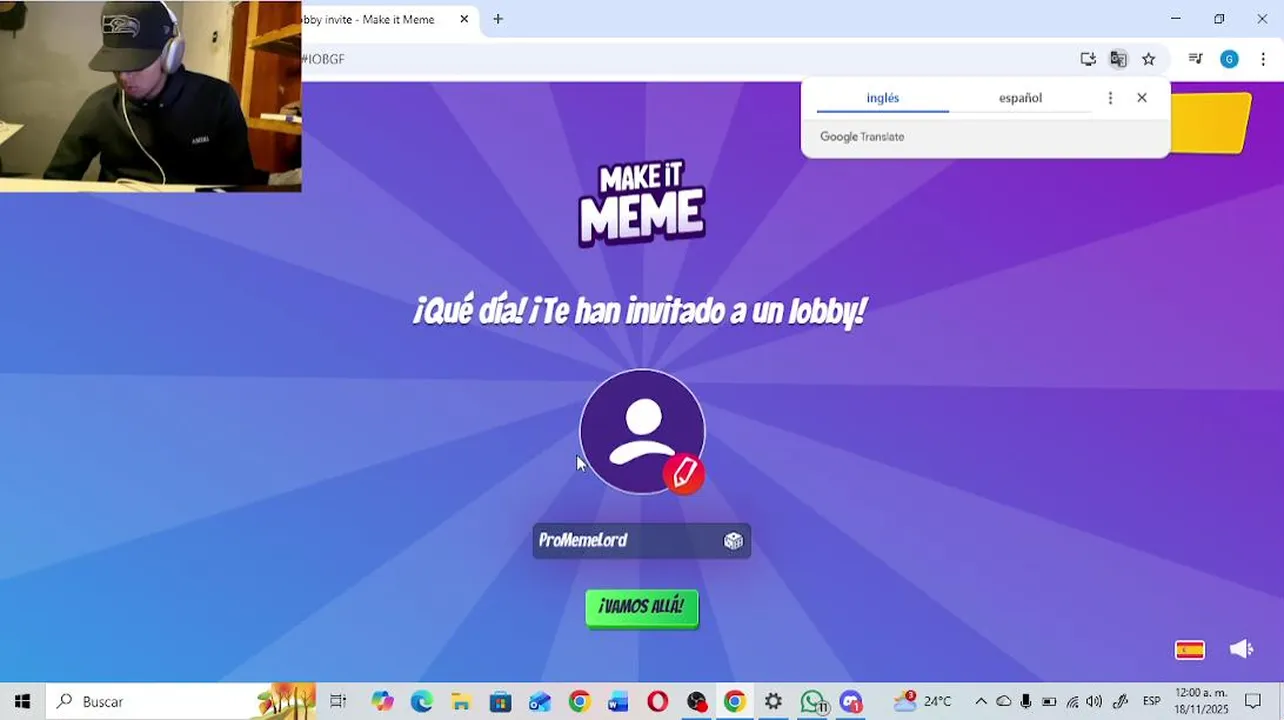This screenshot has height=720, width=1284.
Task: Open the first Chrome taskbar icon
Action: point(579,701)
